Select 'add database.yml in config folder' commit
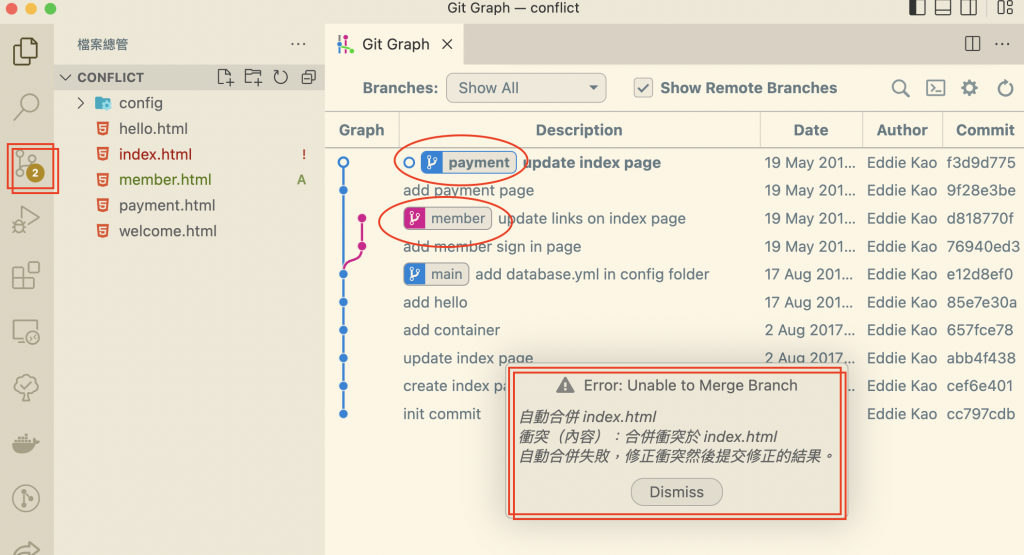Viewport: 1024px width, 555px height. tap(592, 274)
